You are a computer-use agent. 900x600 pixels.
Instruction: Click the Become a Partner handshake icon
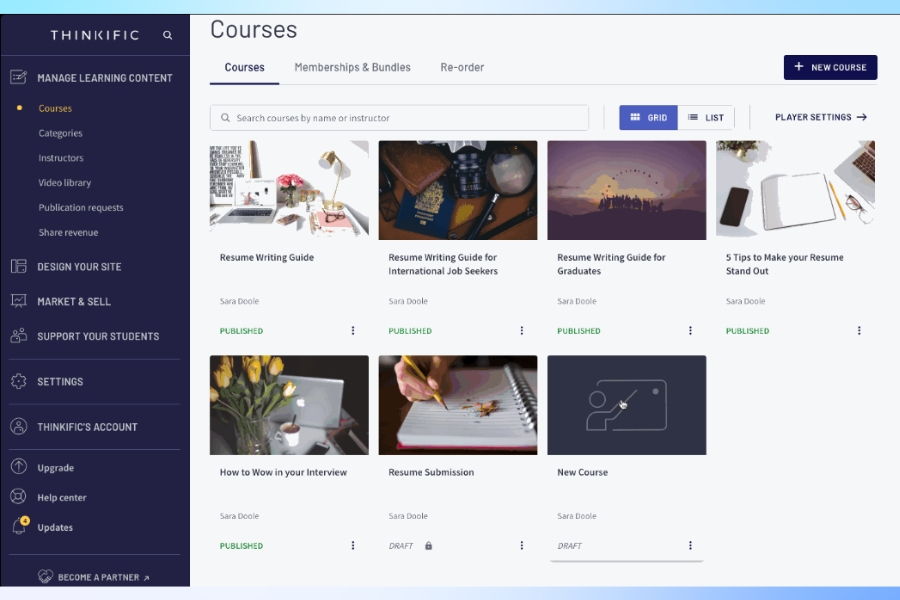pos(45,576)
